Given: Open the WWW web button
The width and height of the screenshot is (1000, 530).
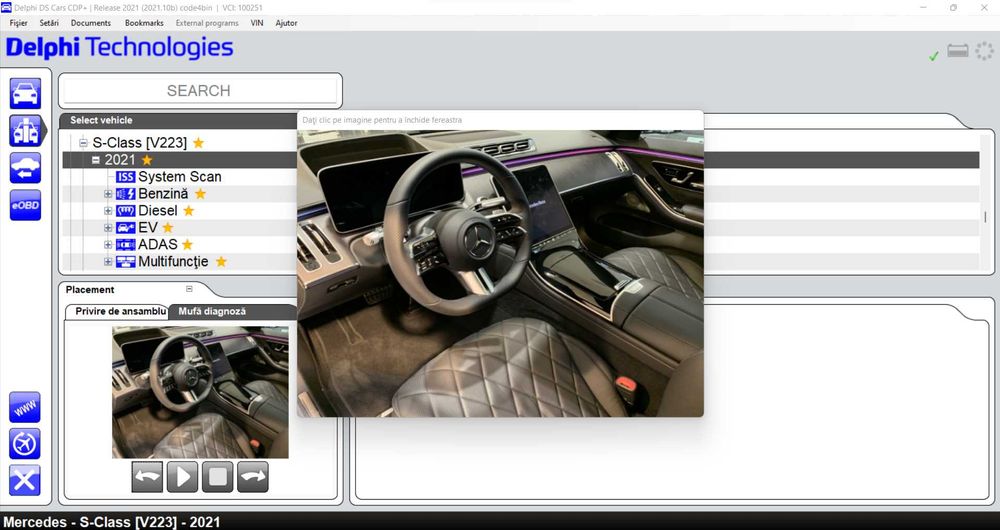Looking at the screenshot, I should pyautogui.click(x=25, y=407).
